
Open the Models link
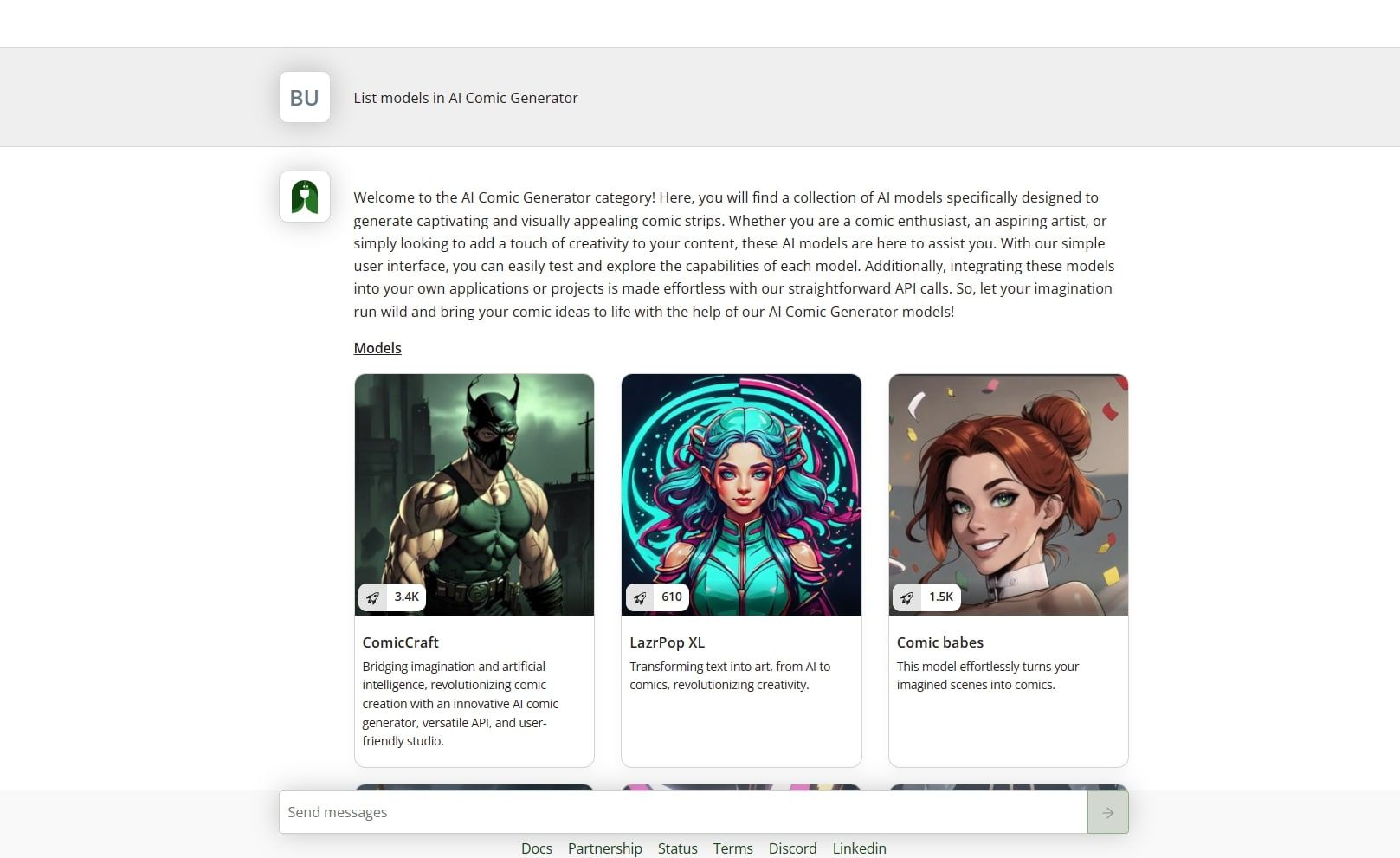click(x=377, y=347)
